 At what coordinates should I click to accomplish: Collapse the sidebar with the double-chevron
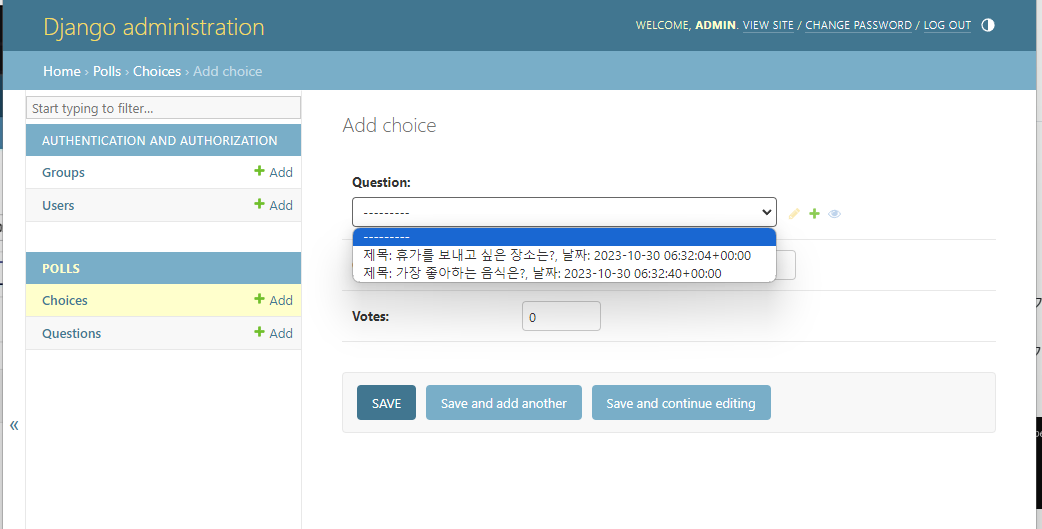point(14,425)
